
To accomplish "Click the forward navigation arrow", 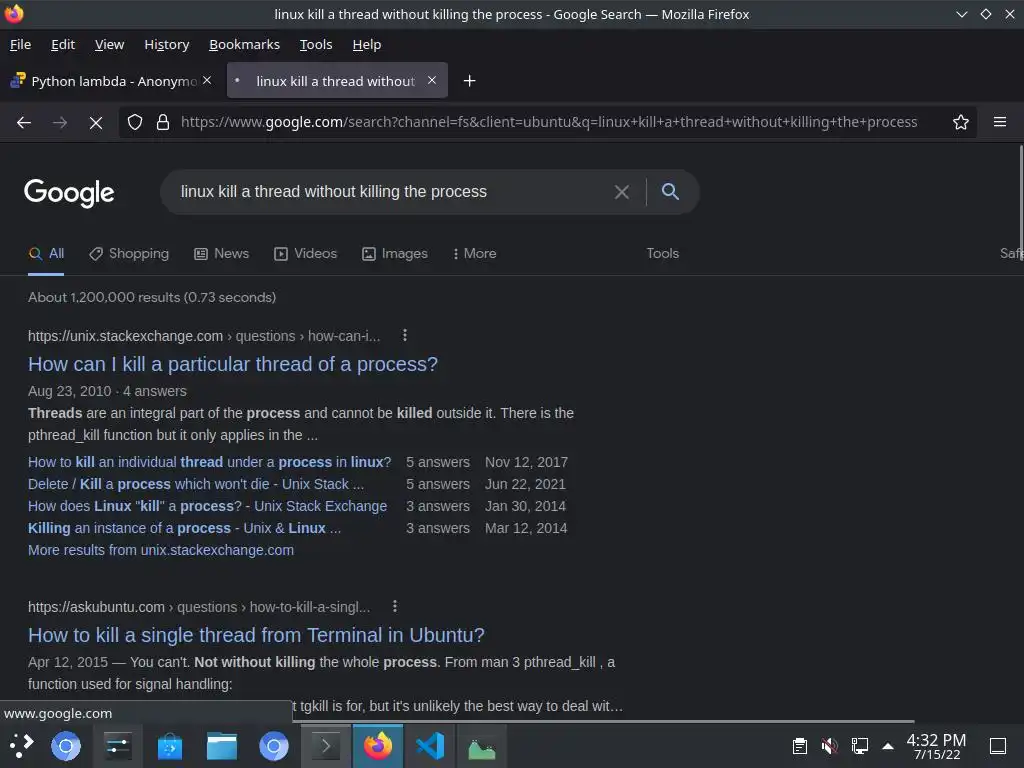I will point(60,122).
